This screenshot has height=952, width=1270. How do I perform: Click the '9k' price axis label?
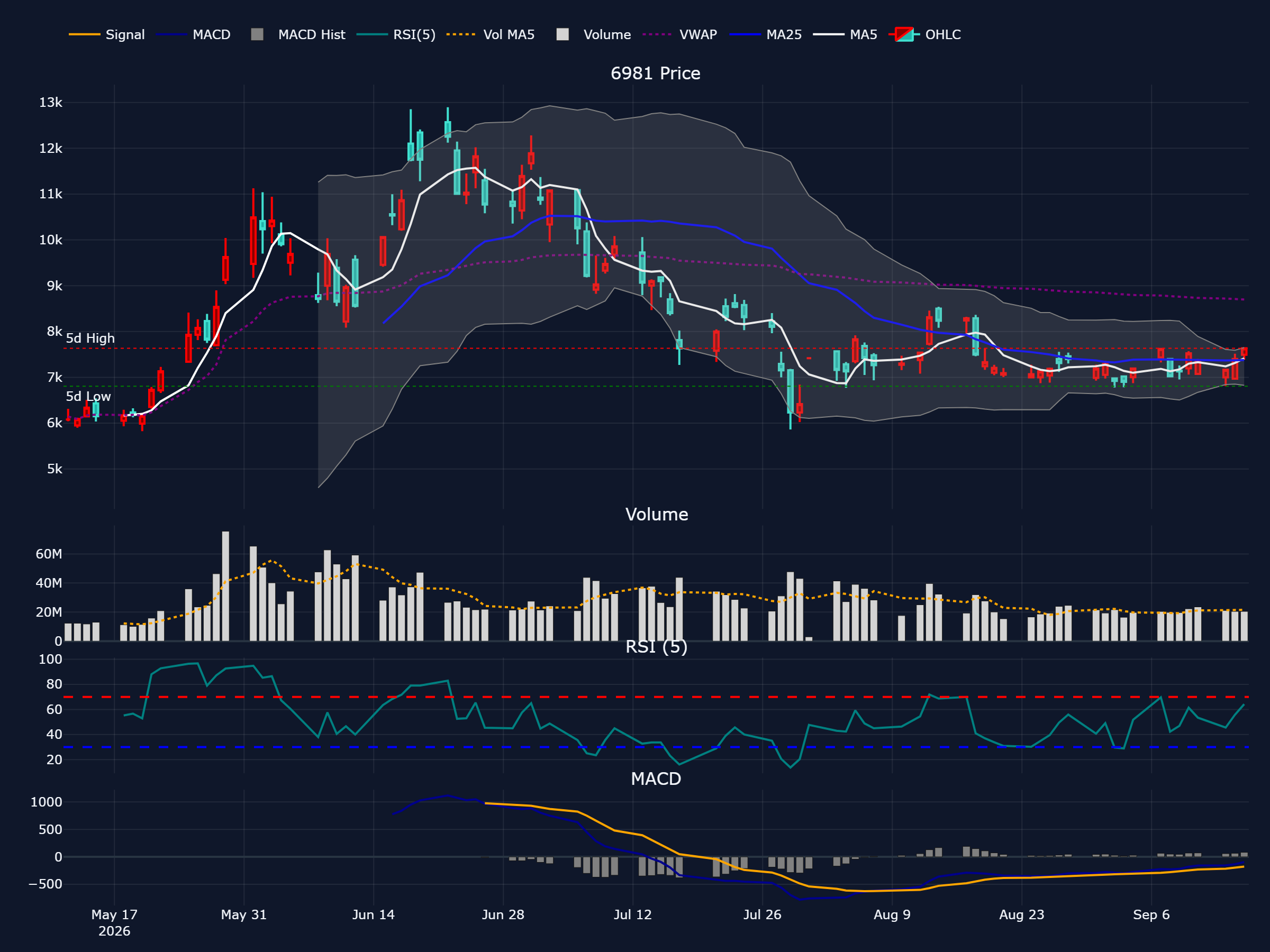tap(55, 286)
